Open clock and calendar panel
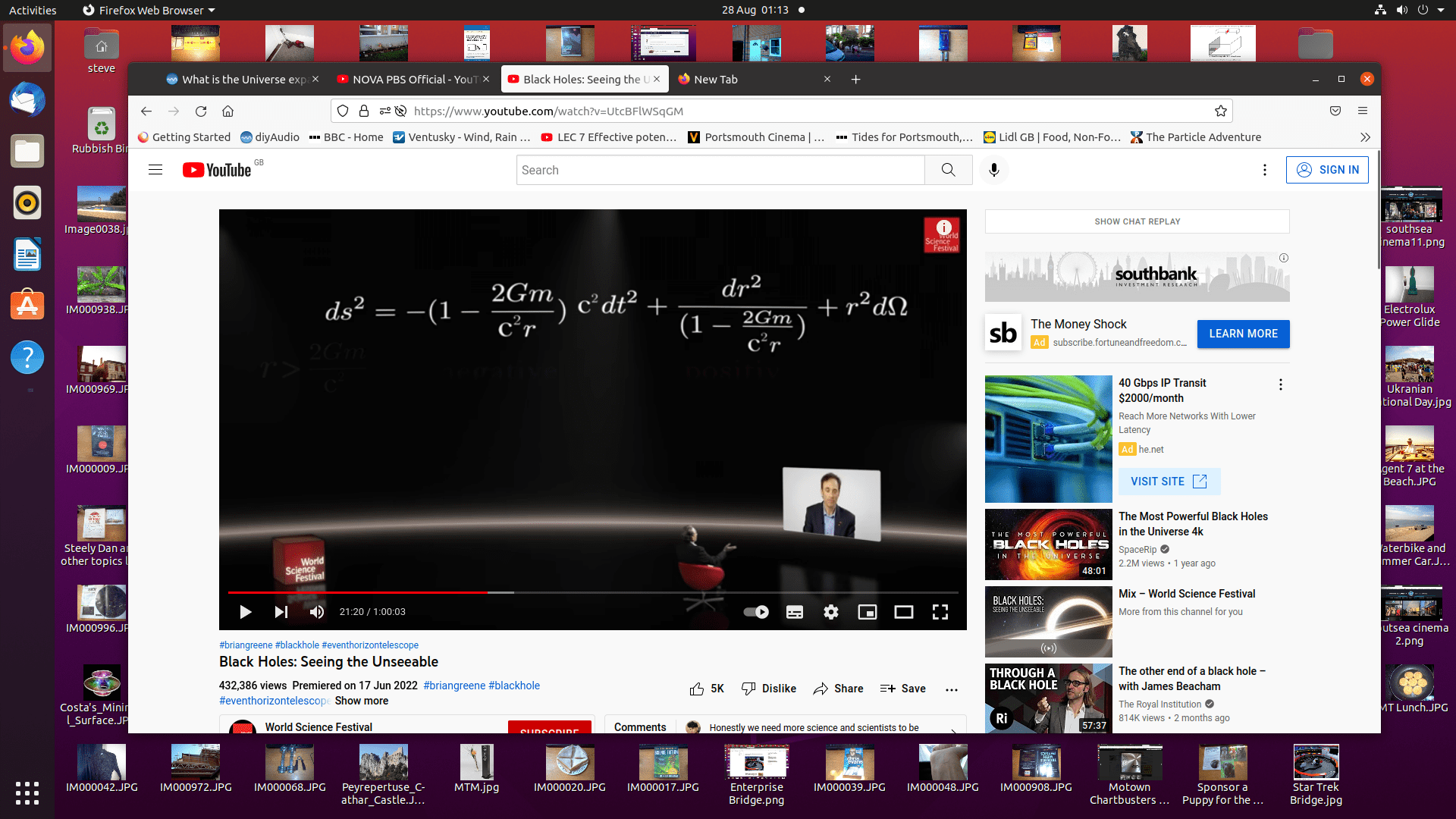This screenshot has height=819, width=1456. 755,10
